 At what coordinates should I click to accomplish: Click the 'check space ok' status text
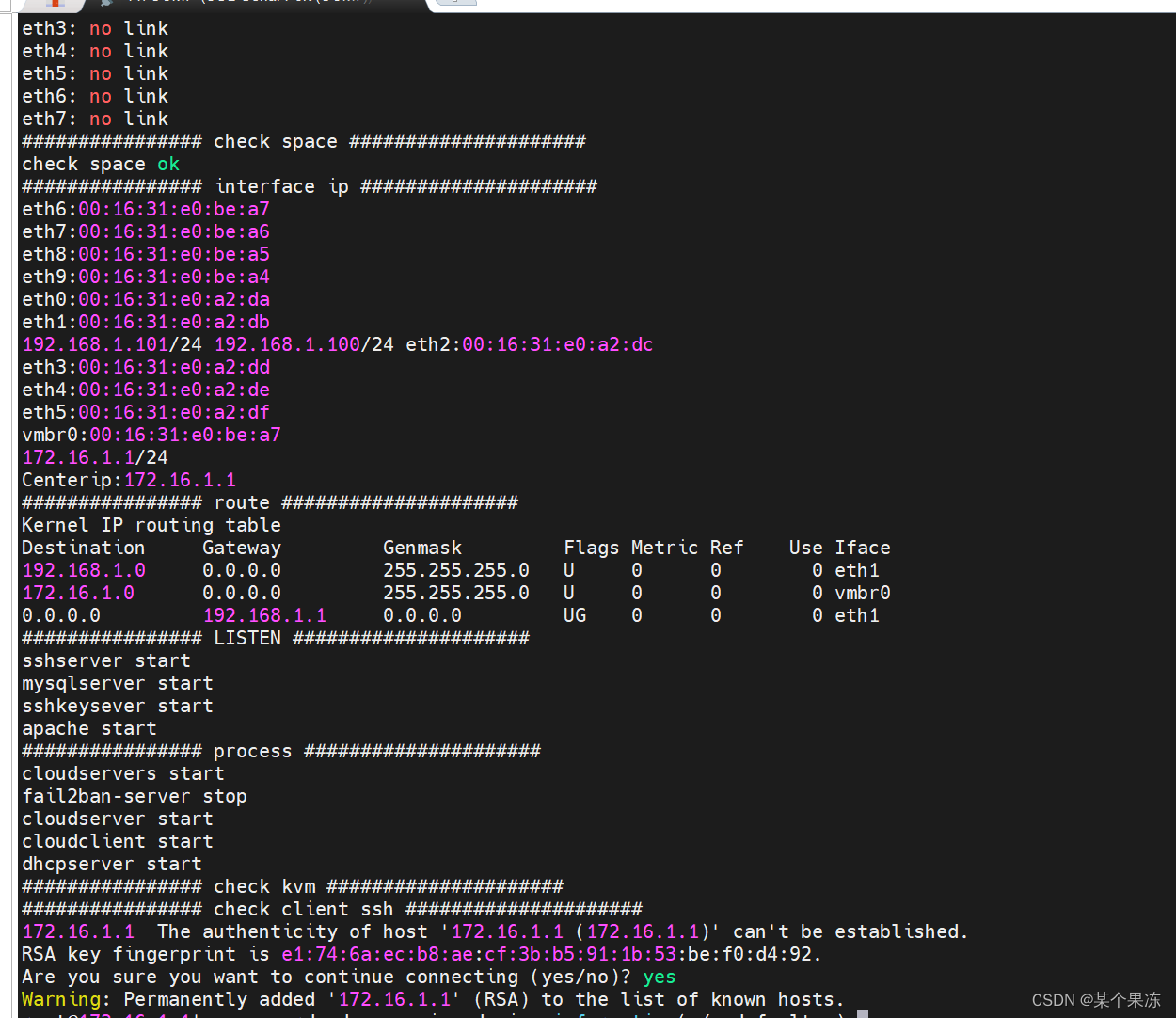pos(98,164)
